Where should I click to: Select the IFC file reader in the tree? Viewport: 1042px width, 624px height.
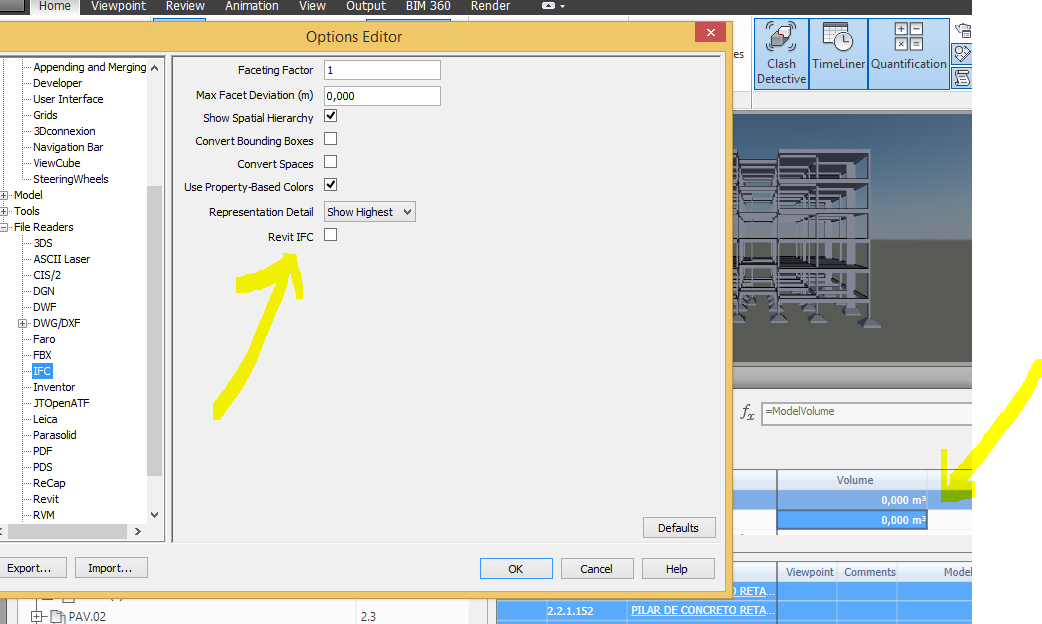pos(41,370)
